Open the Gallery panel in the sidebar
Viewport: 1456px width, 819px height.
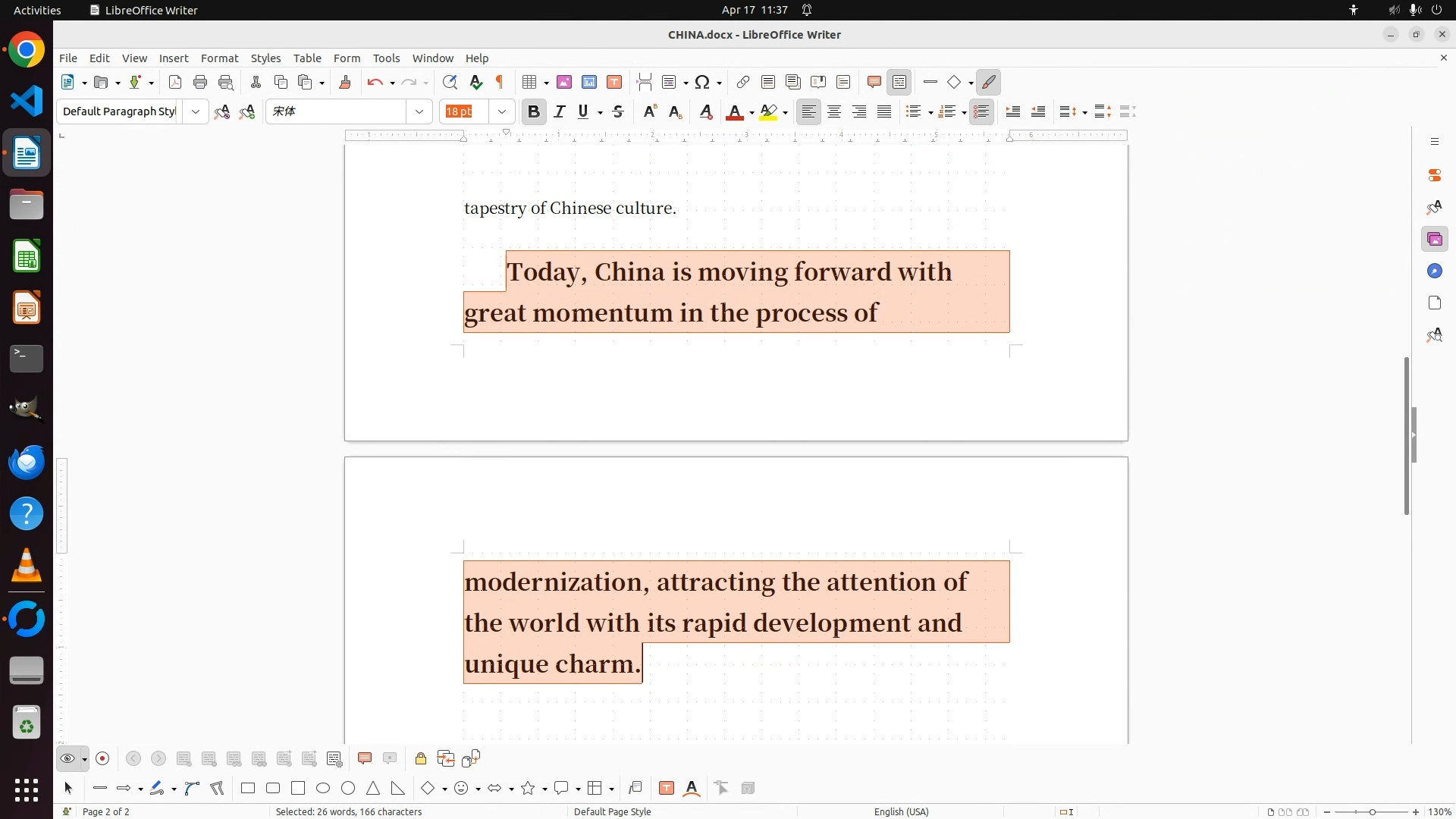pyautogui.click(x=1435, y=240)
